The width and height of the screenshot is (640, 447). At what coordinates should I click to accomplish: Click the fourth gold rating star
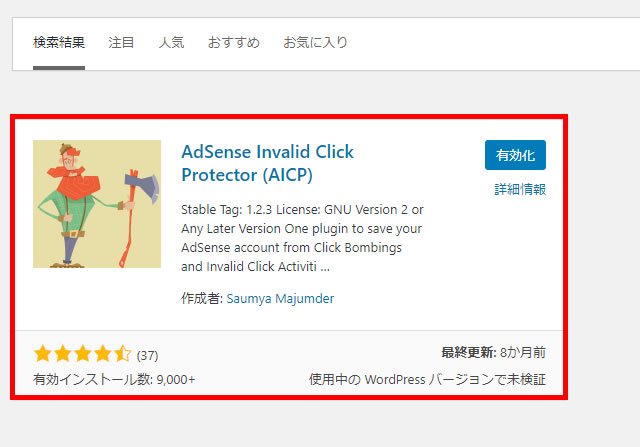[102, 354]
